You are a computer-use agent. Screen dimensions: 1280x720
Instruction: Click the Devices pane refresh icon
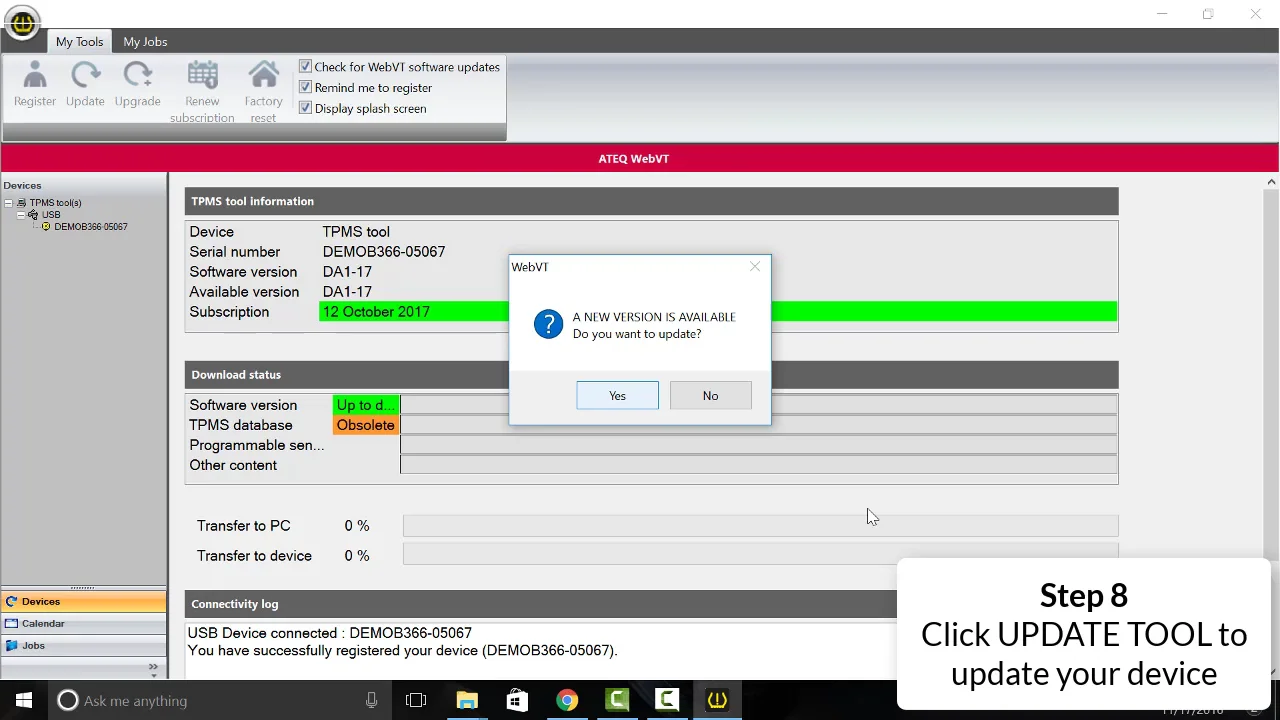point(12,602)
